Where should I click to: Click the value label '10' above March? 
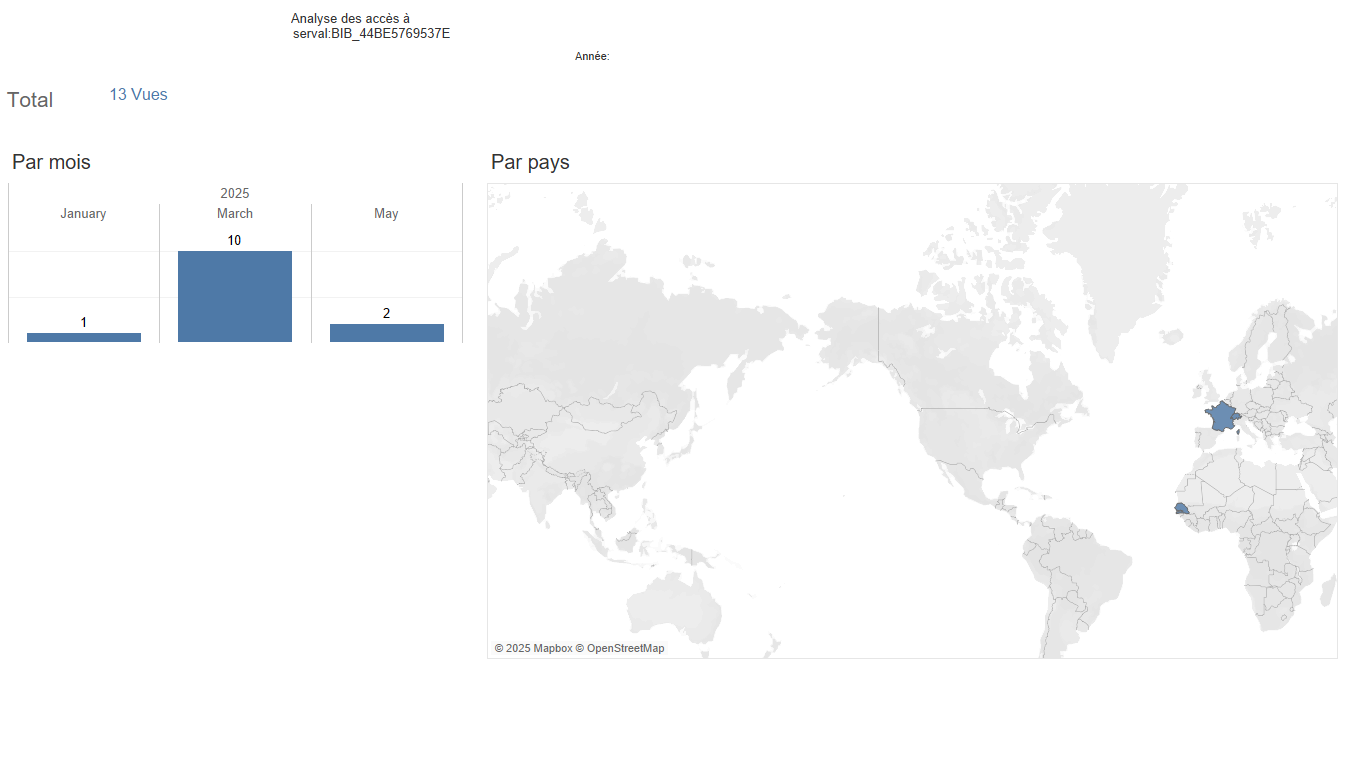[x=234, y=241]
